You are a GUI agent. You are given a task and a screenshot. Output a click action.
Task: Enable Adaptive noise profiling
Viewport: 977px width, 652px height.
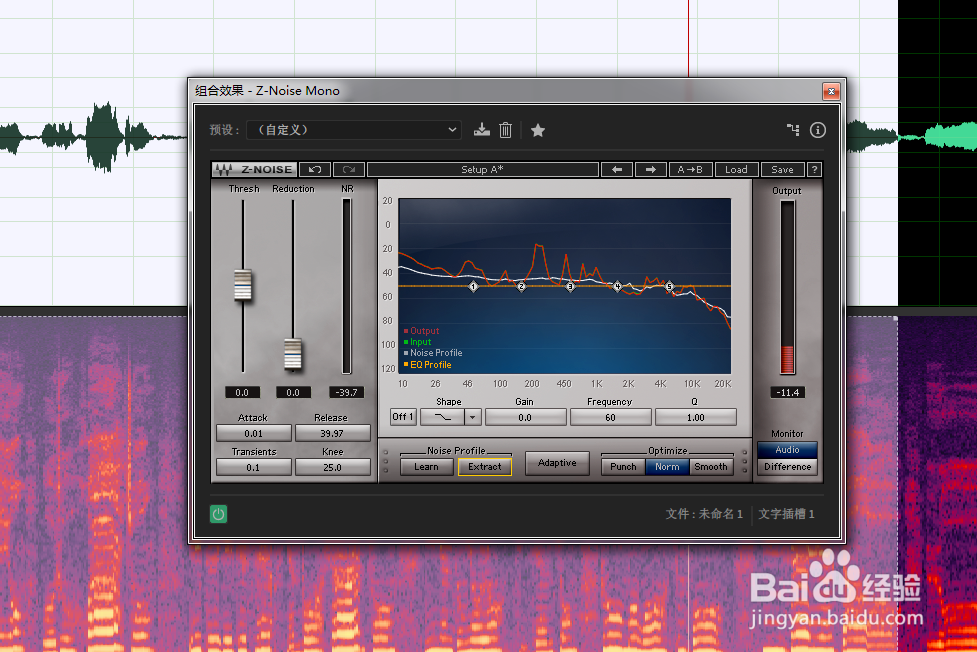pos(557,463)
